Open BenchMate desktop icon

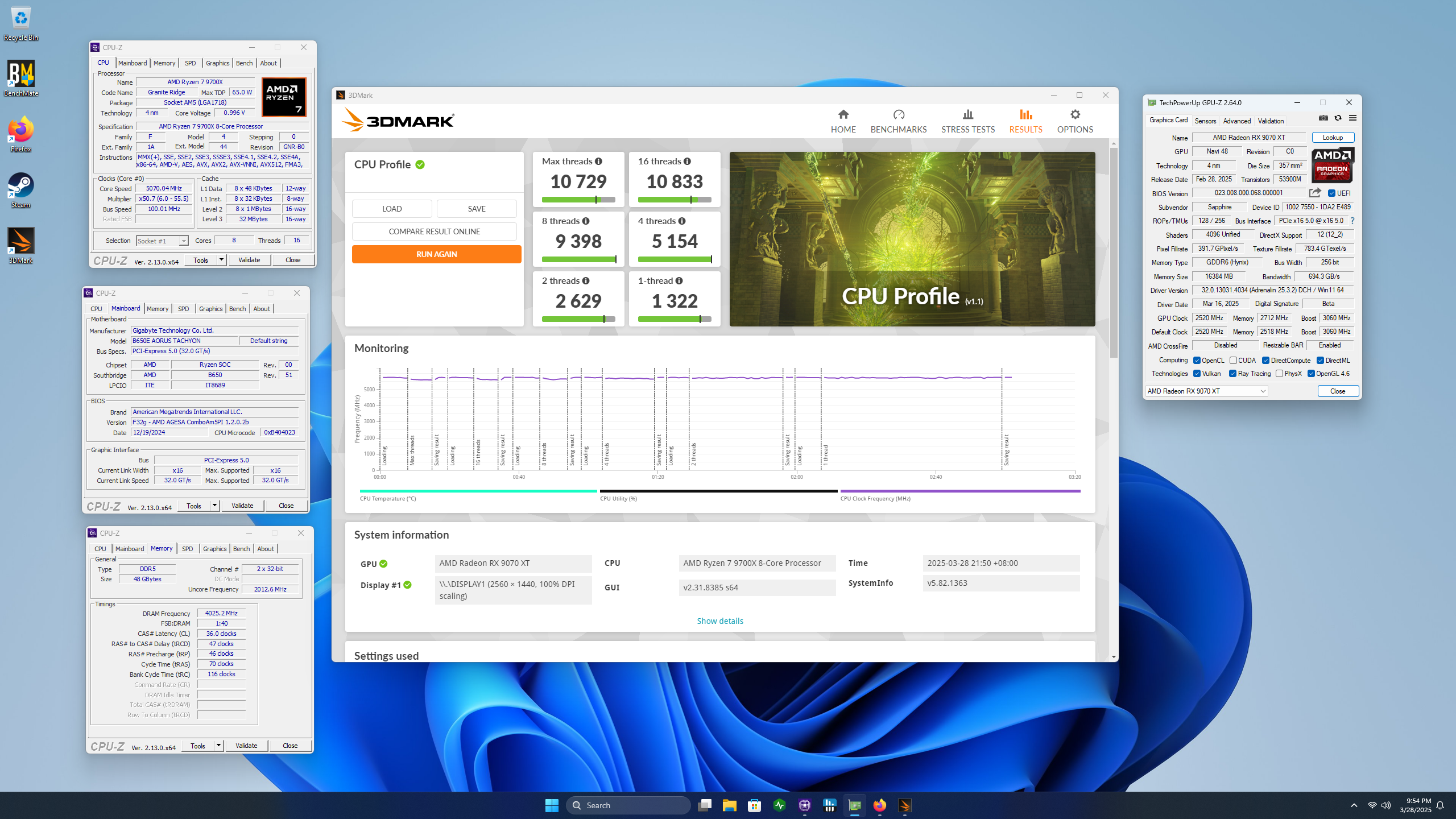[21, 78]
